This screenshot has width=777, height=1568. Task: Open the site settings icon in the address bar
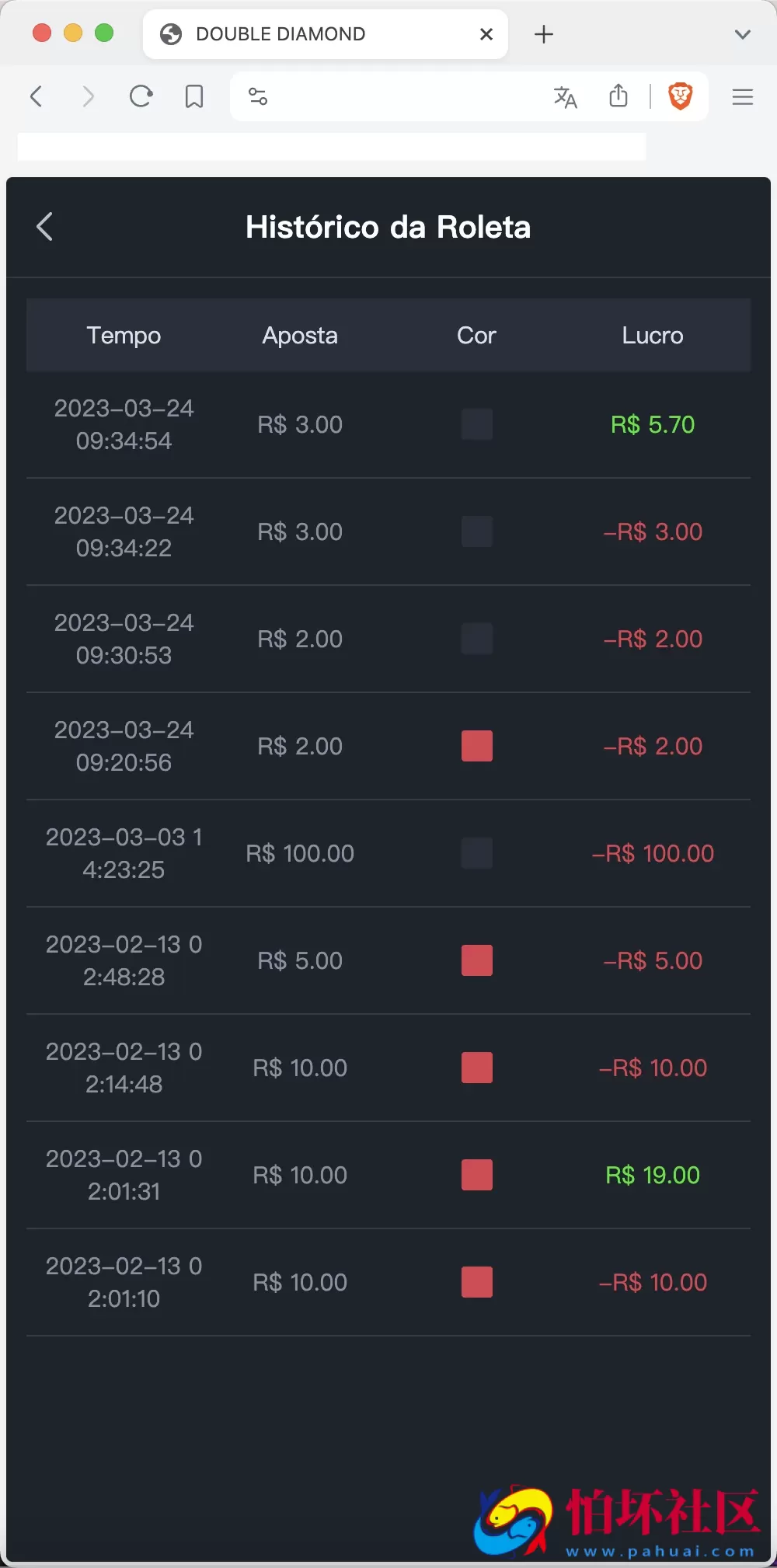(258, 96)
